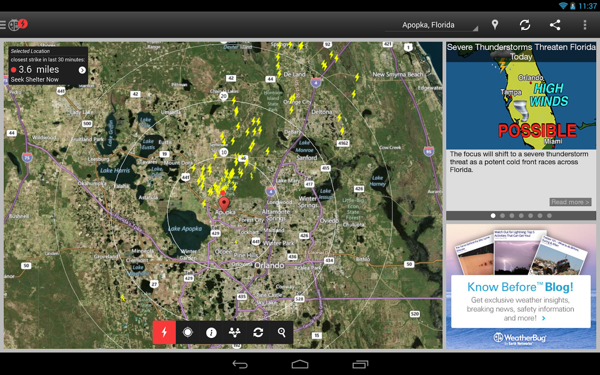Tap the blue arrow after 'and more!'

(x=544, y=318)
